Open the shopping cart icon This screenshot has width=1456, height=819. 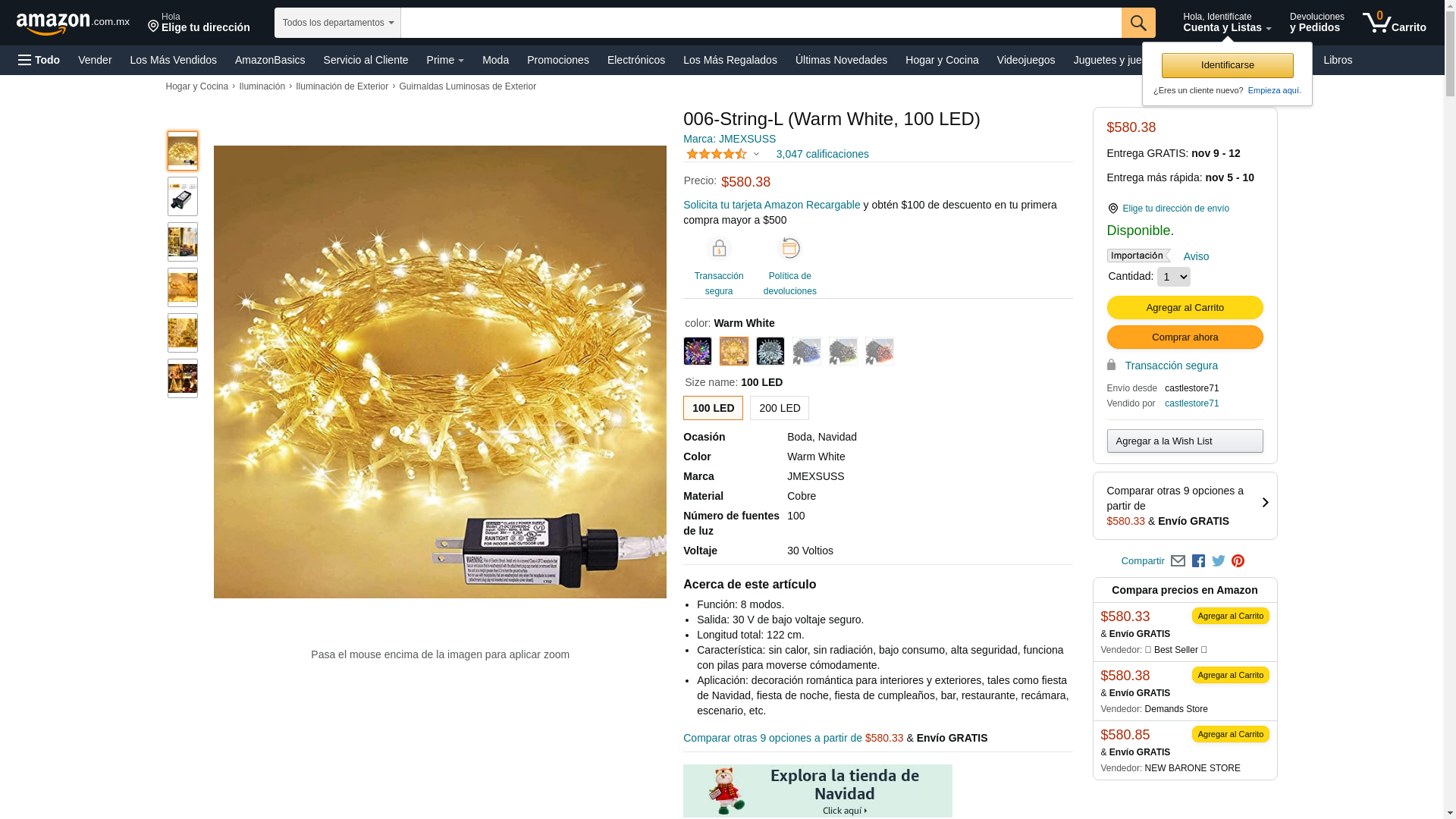tap(1394, 23)
